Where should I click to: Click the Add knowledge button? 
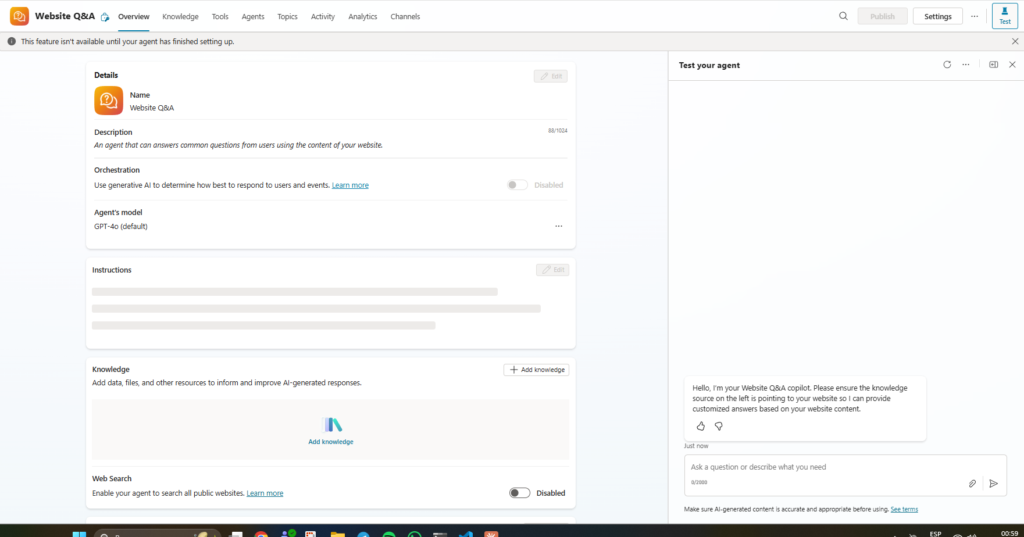pos(536,369)
